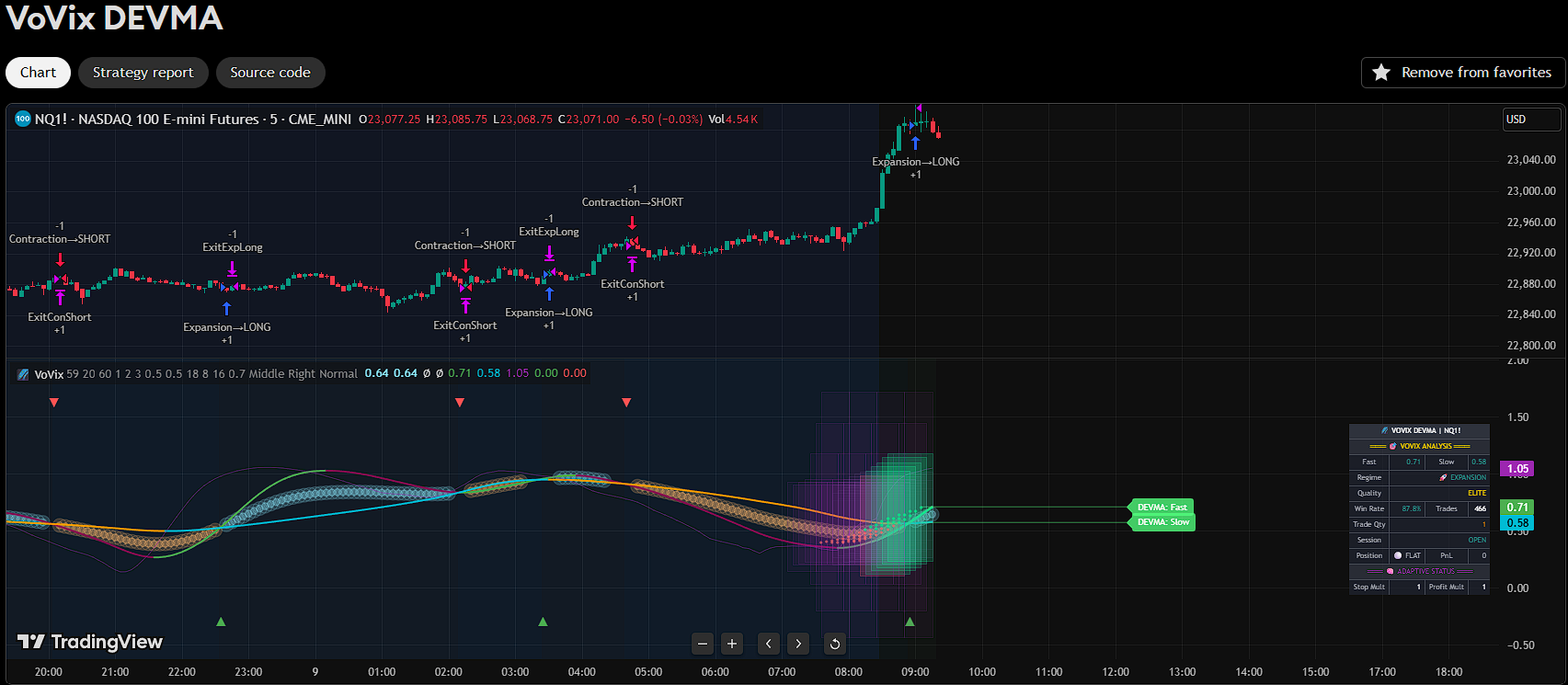Click the OPEN session value
Screen dimensions: 1568x685
1478,540
